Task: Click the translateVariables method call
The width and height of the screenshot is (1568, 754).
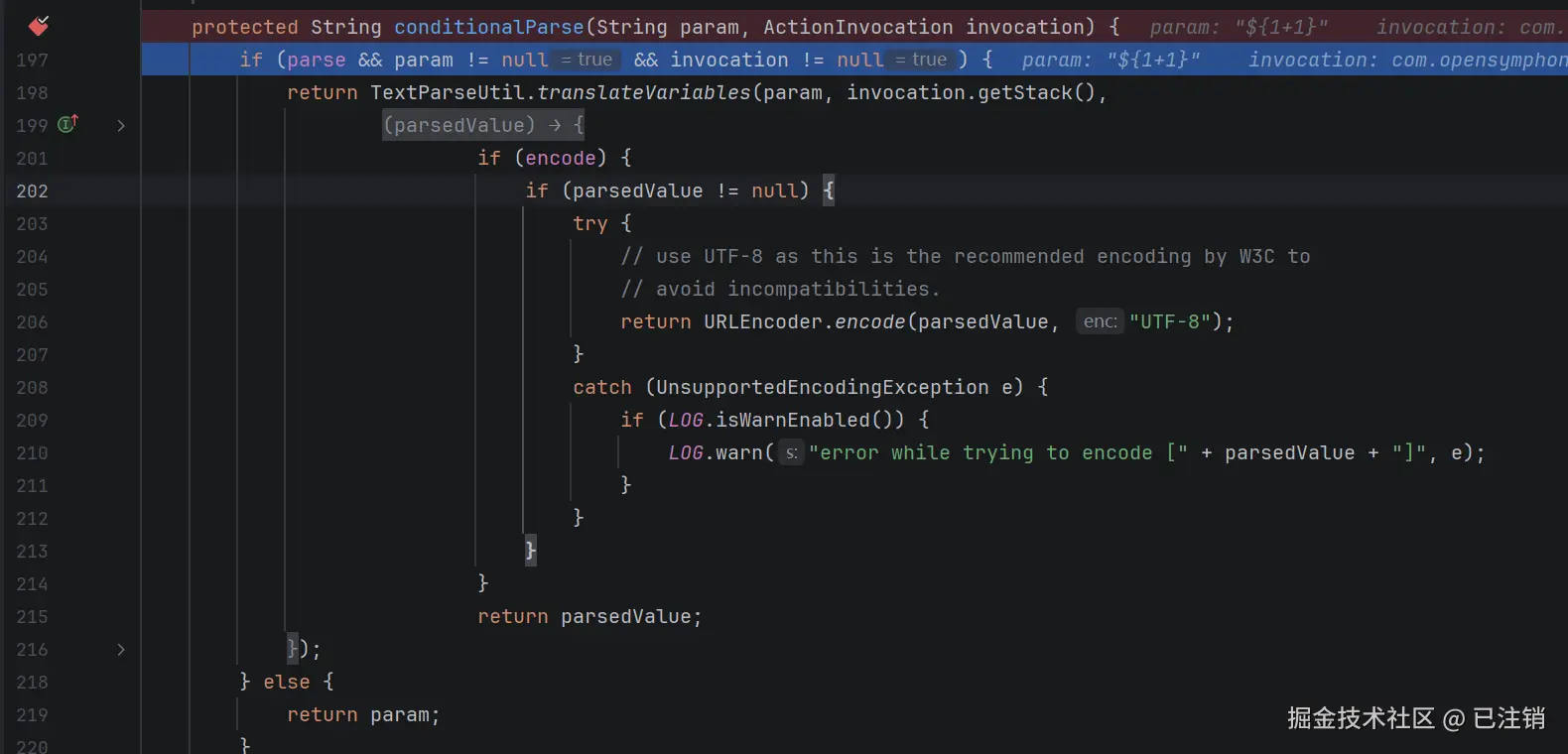Action: click(644, 92)
